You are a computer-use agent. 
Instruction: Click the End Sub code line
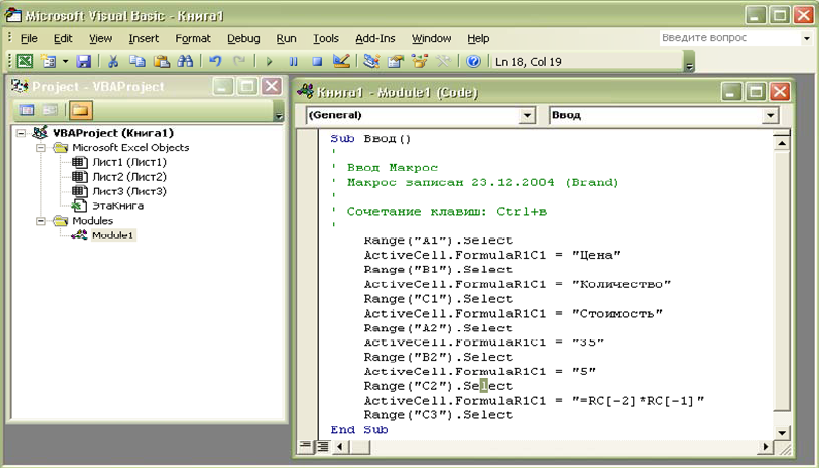[359, 429]
